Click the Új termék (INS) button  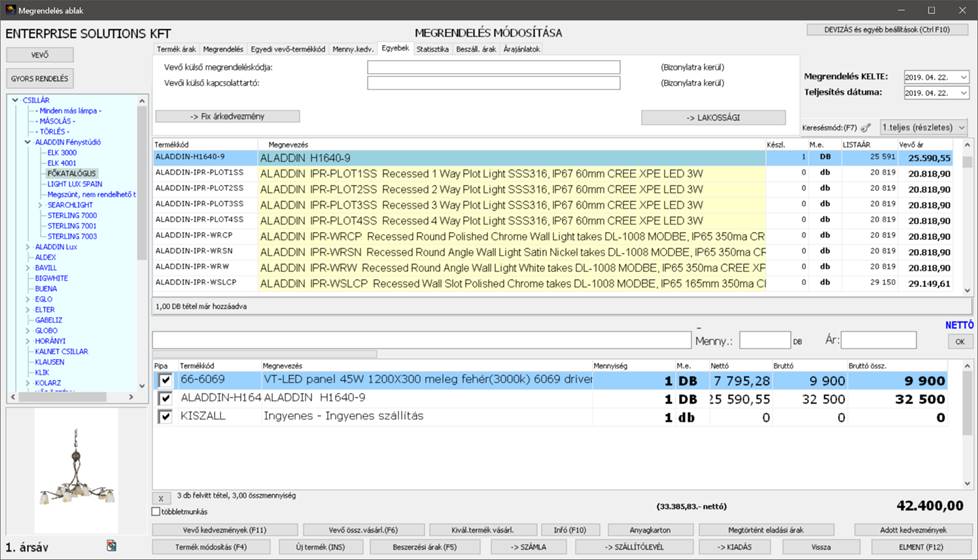point(321,547)
